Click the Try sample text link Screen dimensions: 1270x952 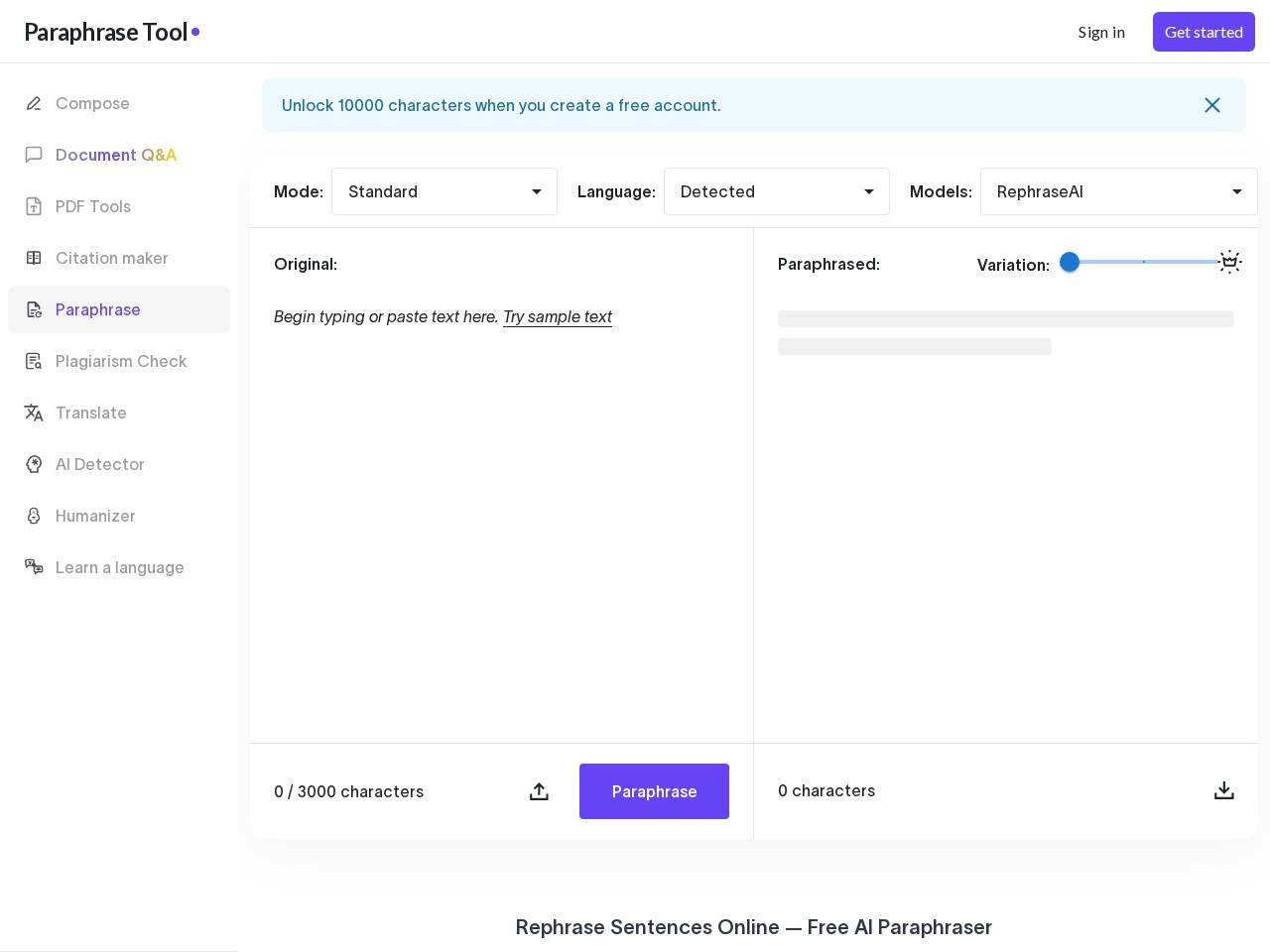click(558, 316)
